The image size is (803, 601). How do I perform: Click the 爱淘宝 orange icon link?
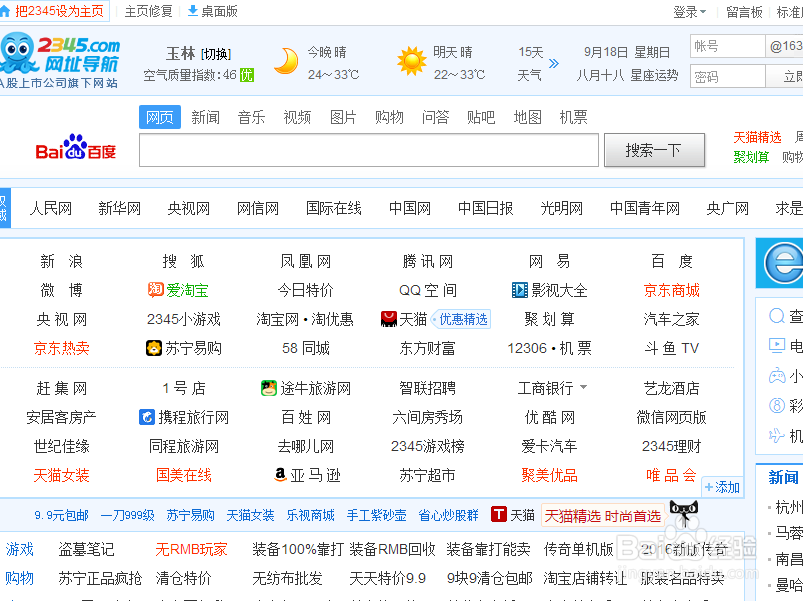click(155, 290)
